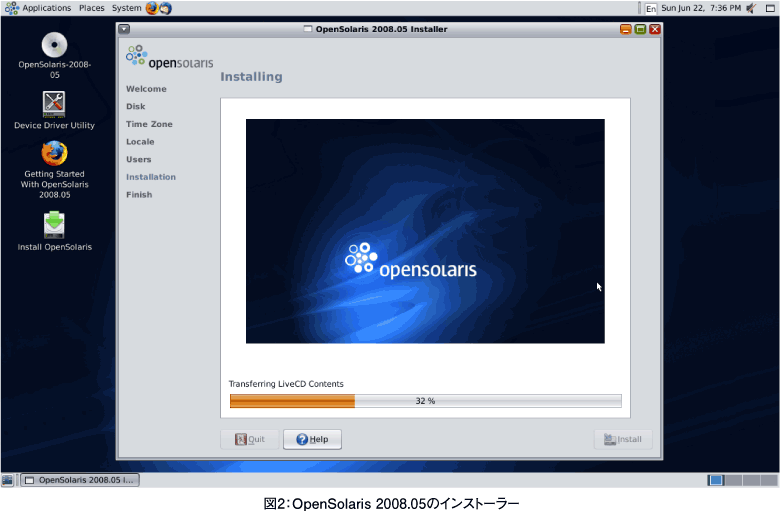Image resolution: width=781 pixels, height=514 pixels.
Task: Select the OpenSolaris 2008.05 taskbar window button
Action: [x=80, y=480]
